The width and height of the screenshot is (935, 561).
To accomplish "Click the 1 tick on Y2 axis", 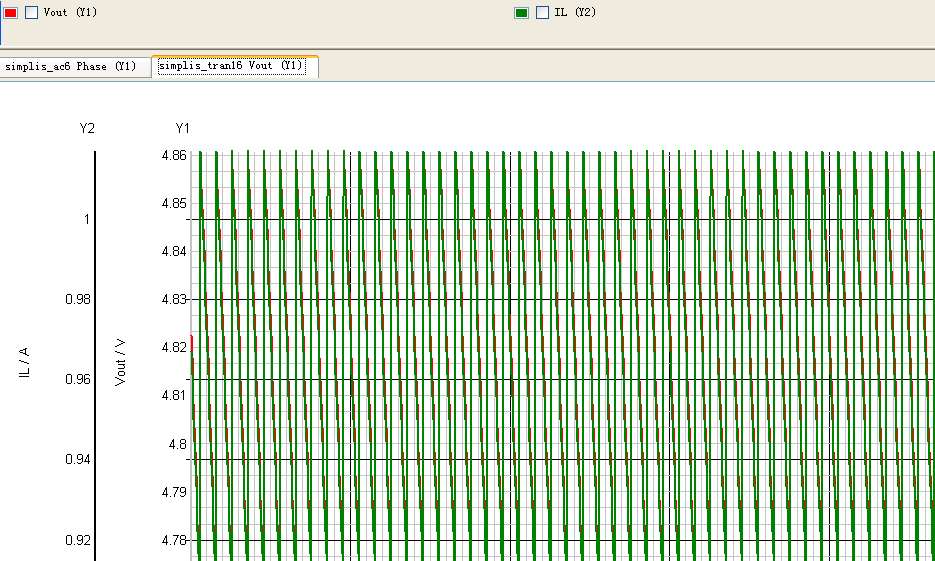I will (x=87, y=219).
